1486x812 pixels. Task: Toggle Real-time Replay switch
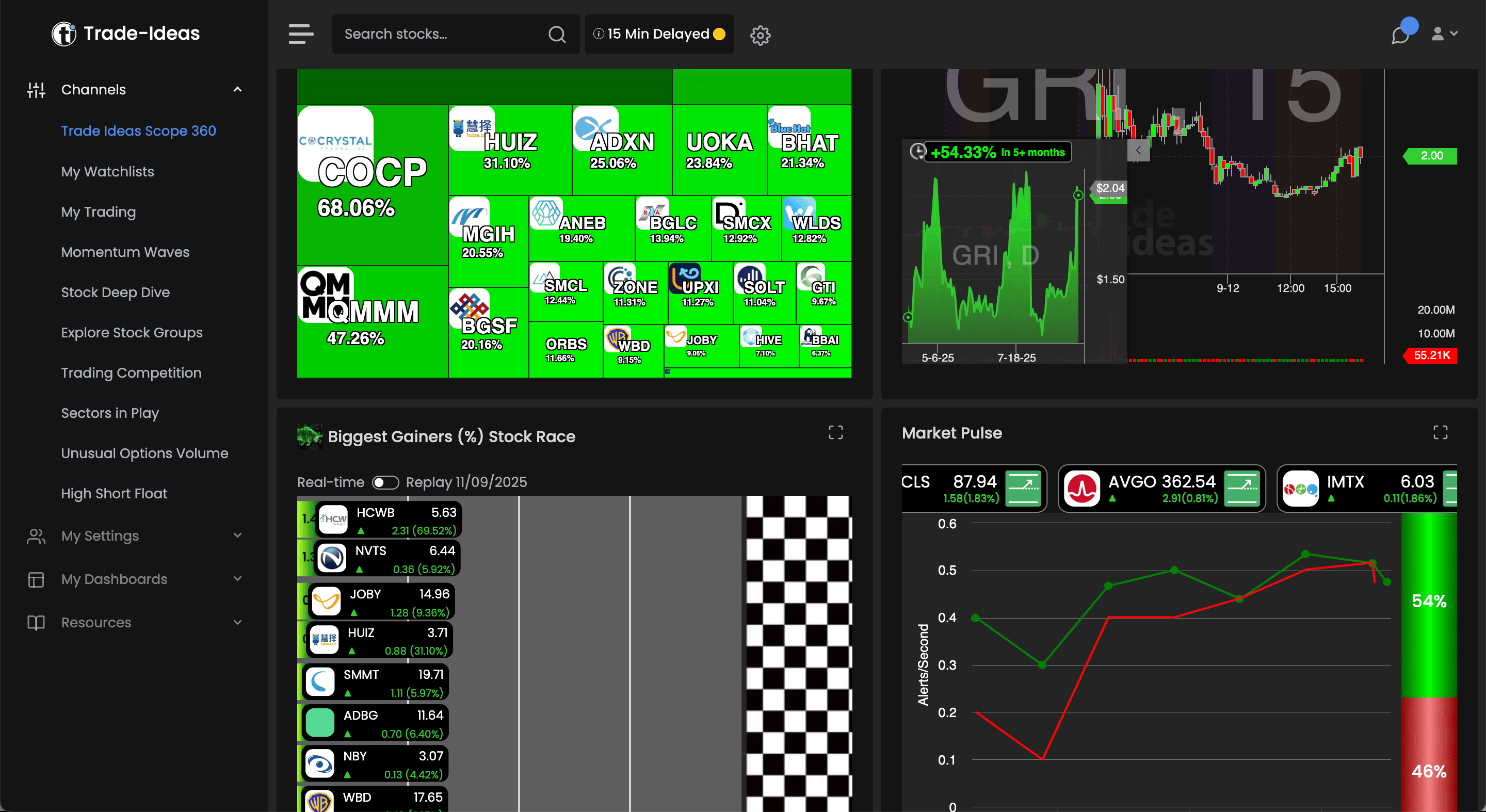coord(385,482)
